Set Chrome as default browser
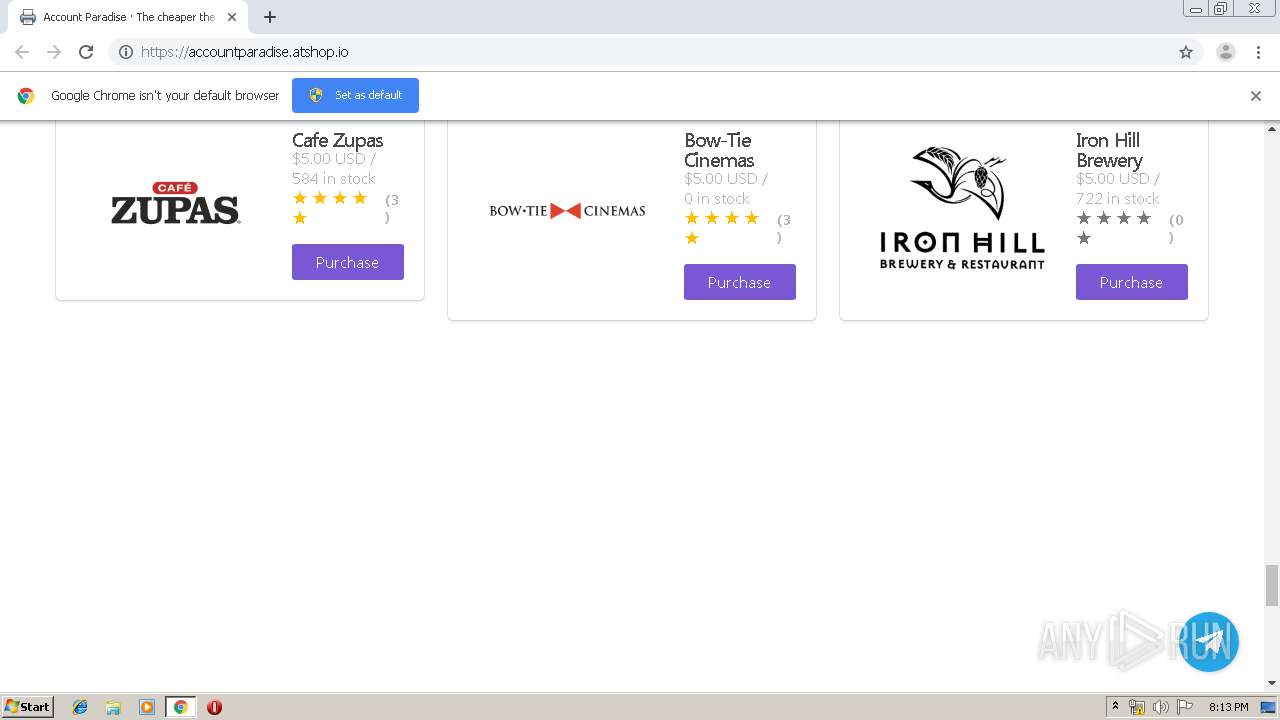 [355, 95]
